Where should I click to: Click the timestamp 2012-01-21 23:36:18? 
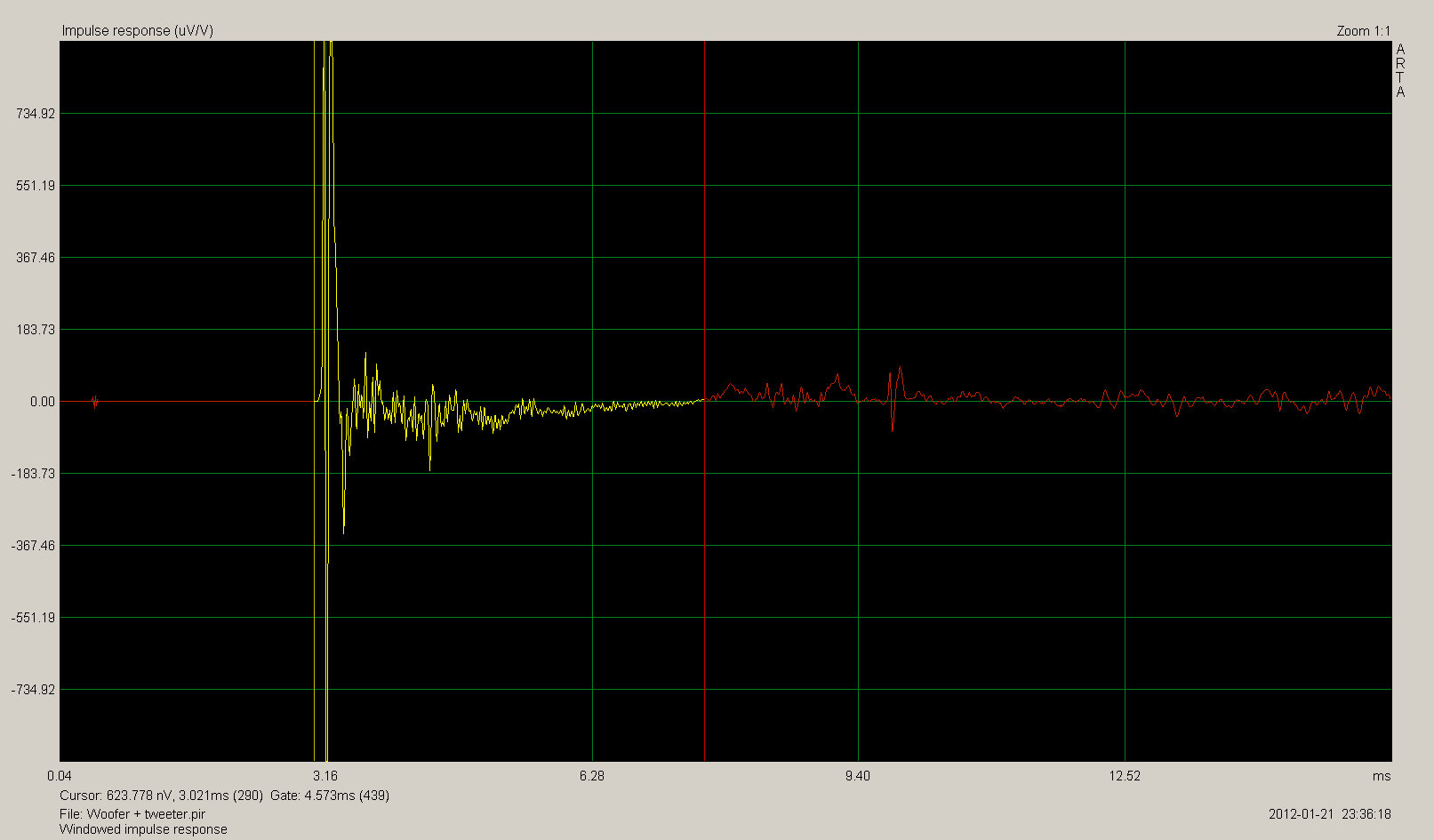1330,814
